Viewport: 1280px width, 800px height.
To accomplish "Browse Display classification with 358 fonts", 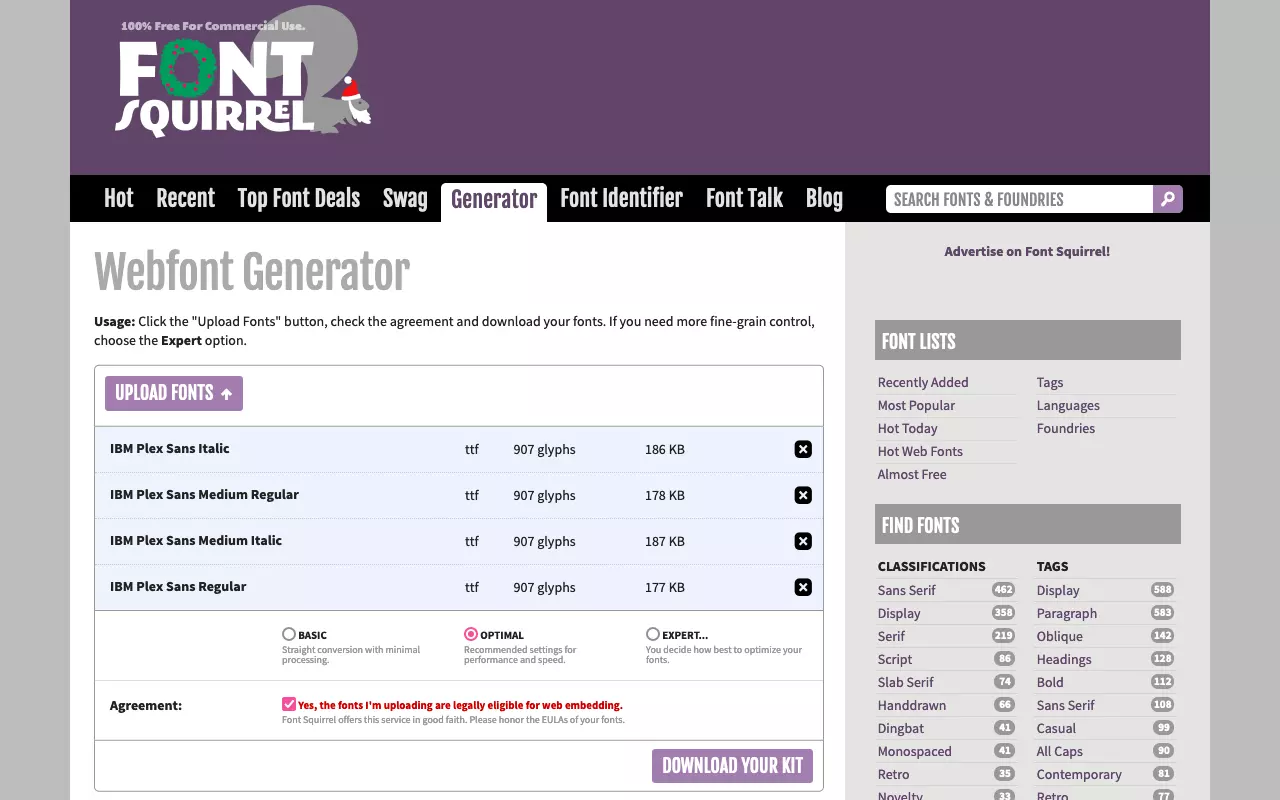I will (899, 613).
